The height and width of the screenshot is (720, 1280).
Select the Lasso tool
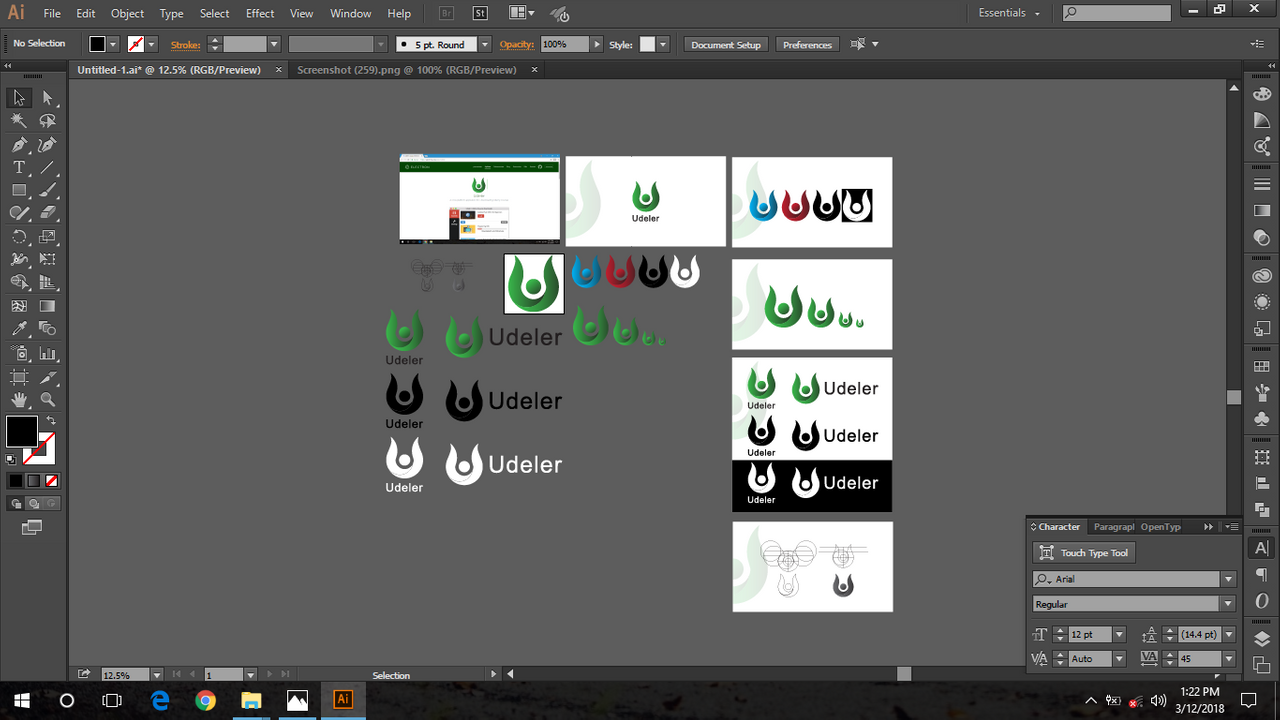[47, 121]
